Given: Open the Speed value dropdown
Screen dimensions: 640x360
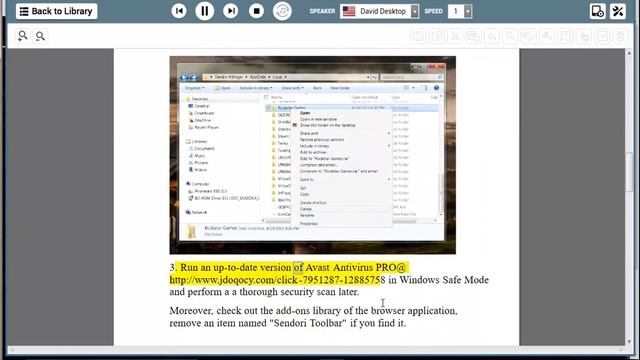Looking at the screenshot, I should coord(468,11).
